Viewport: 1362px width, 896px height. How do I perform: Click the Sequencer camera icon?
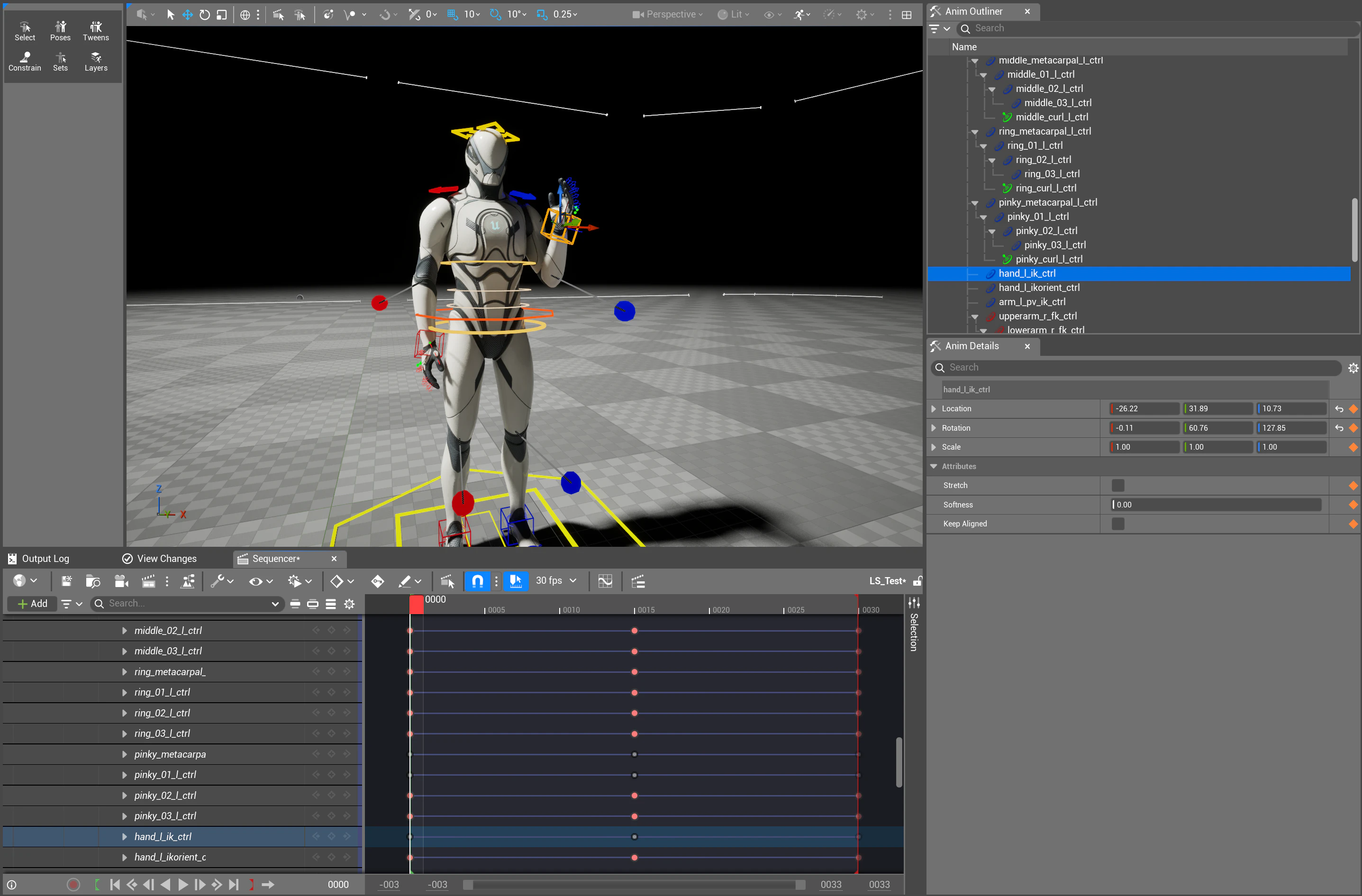click(x=121, y=581)
